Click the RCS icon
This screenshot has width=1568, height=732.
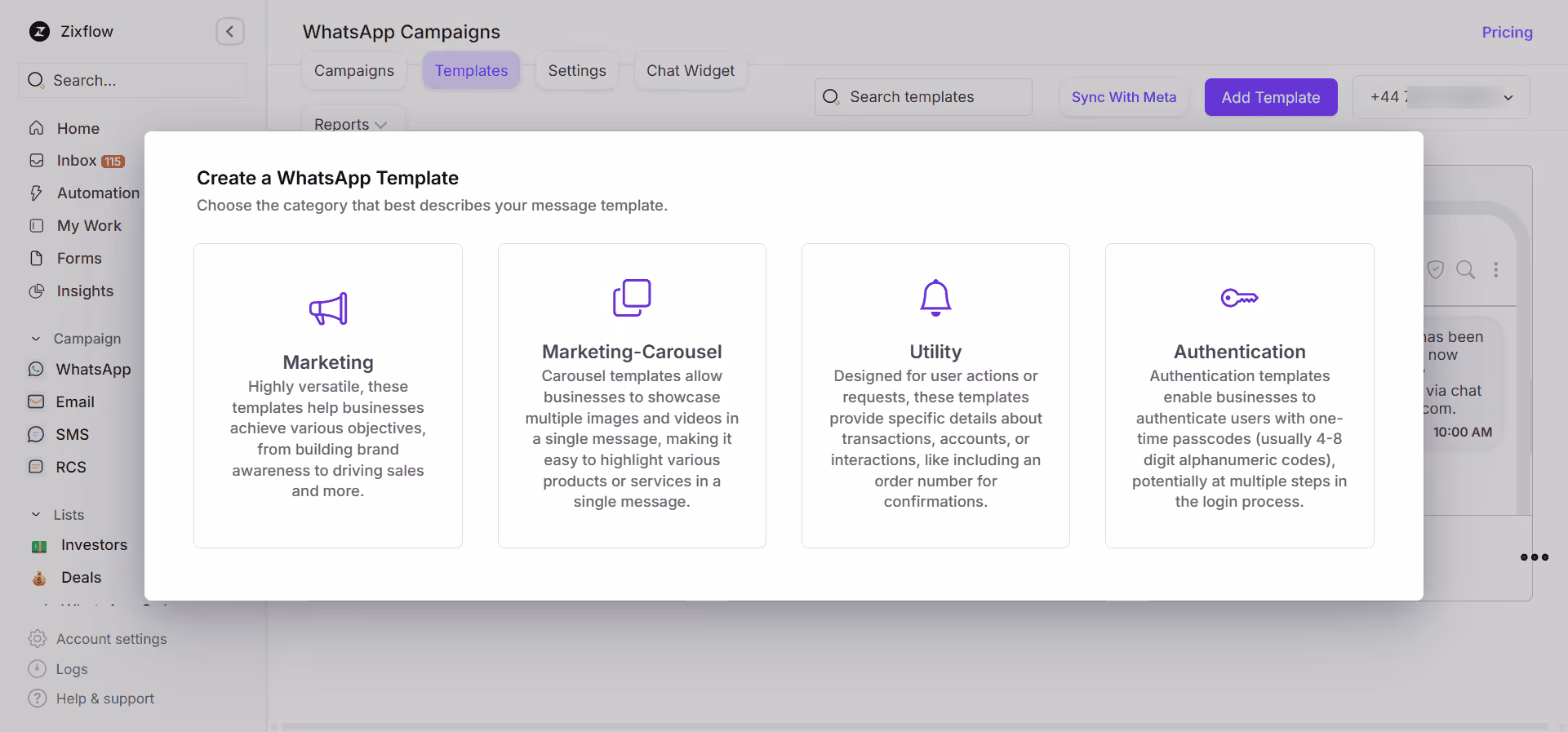(x=36, y=468)
